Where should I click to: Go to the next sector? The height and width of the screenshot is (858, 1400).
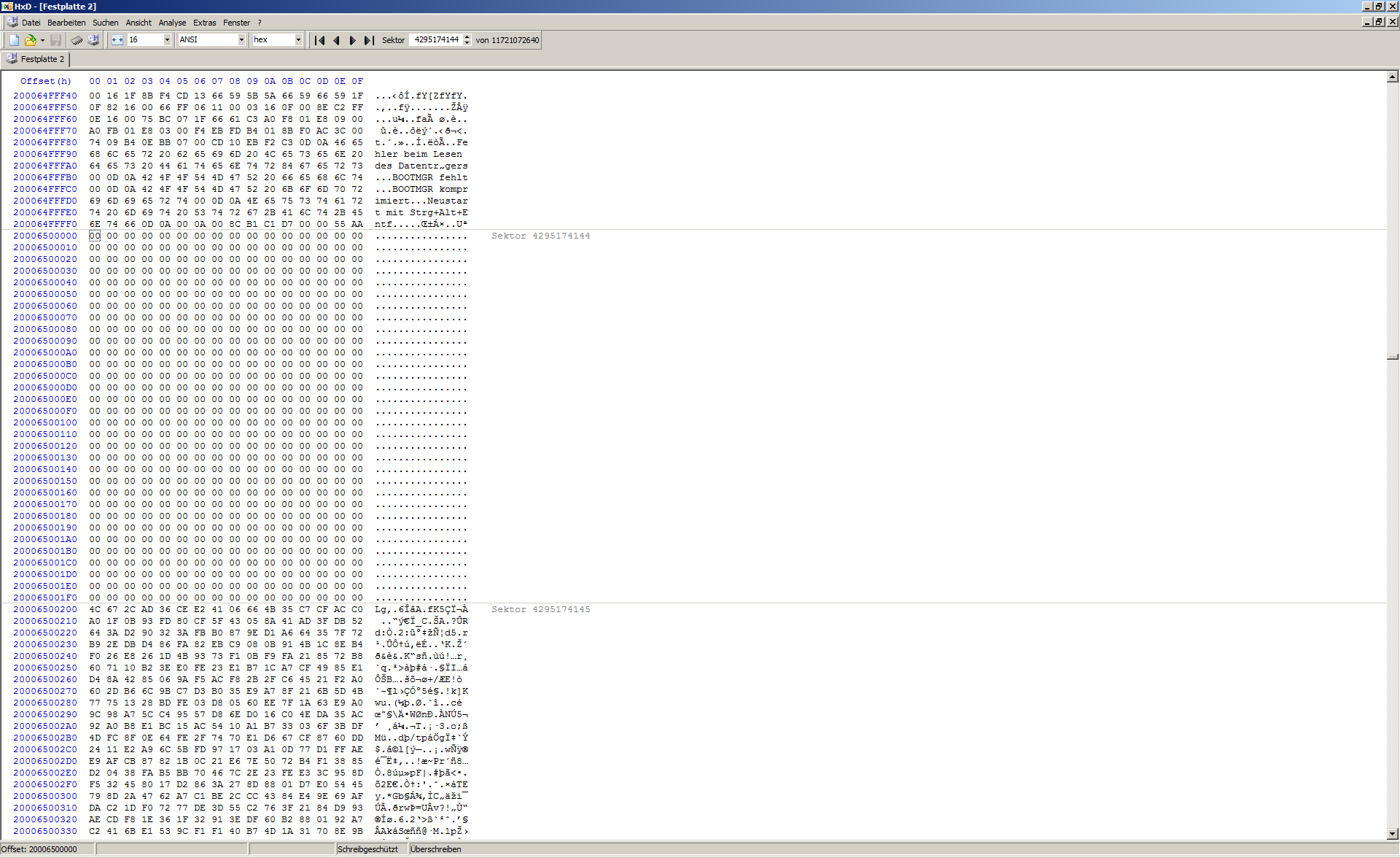(x=352, y=40)
